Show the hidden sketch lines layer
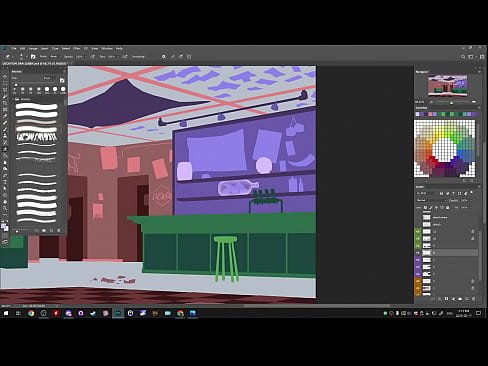The image size is (488, 366). (418, 217)
